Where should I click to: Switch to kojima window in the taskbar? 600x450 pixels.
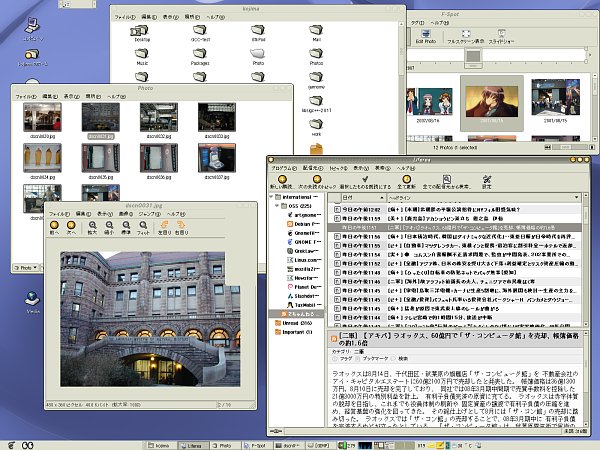coord(161,445)
